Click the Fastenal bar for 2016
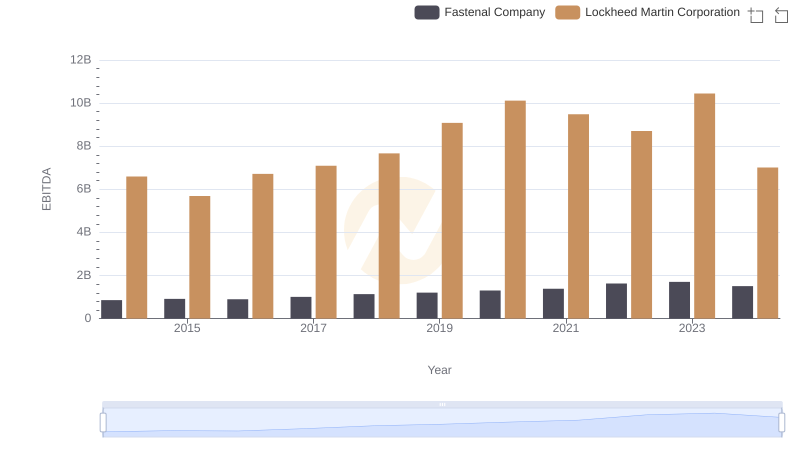 (238, 309)
